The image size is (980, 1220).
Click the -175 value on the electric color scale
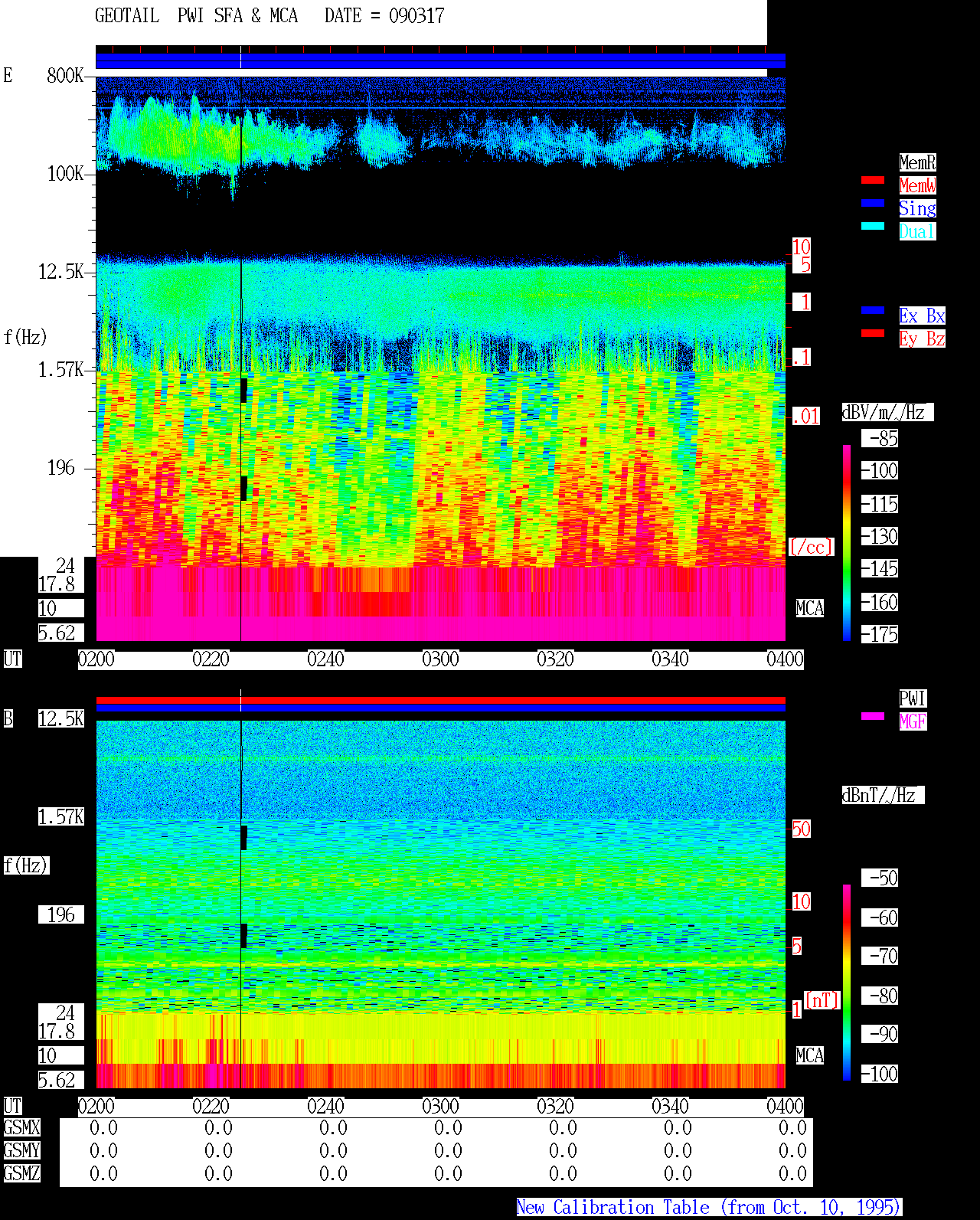(x=880, y=634)
